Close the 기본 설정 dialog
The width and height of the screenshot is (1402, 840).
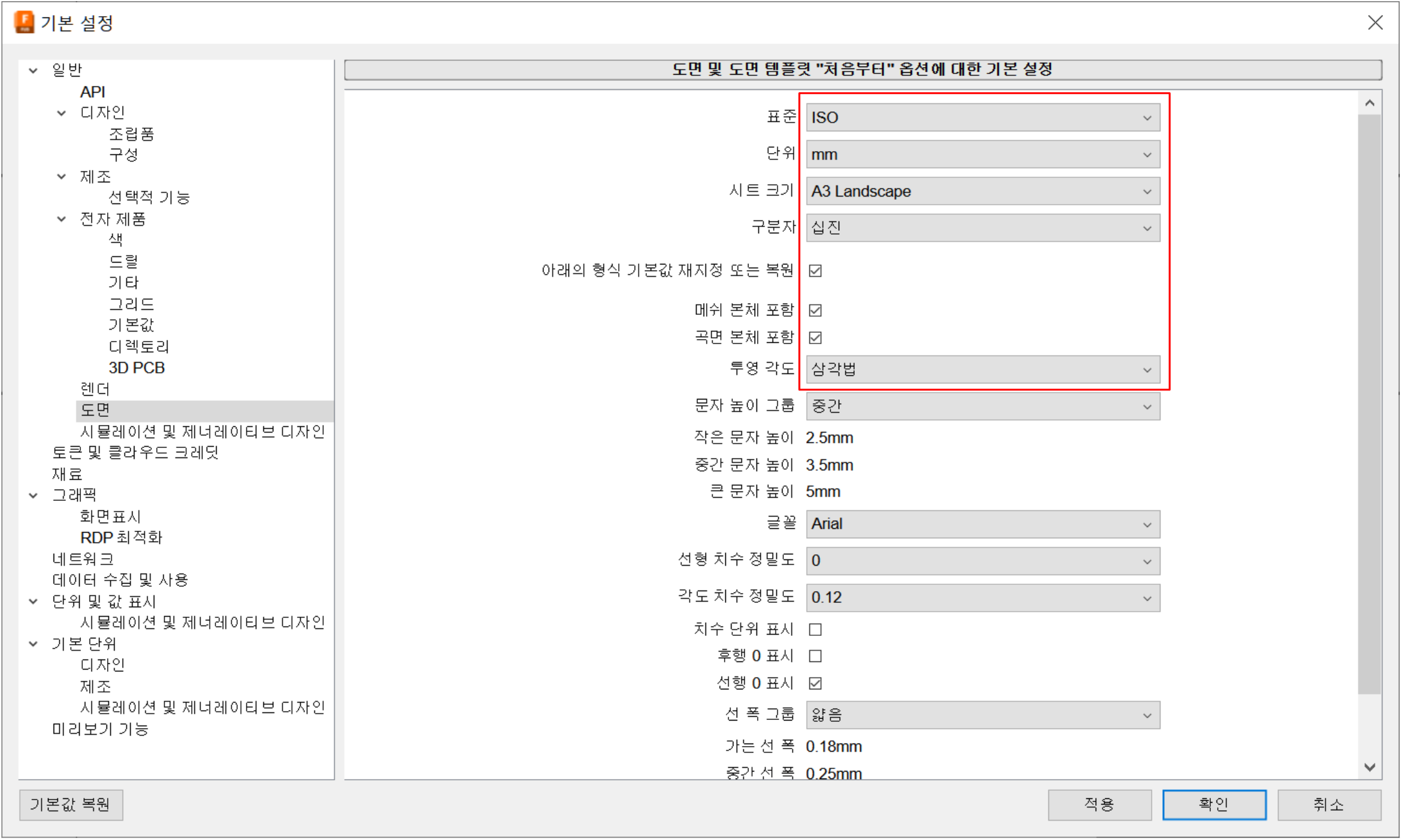tap(1375, 22)
